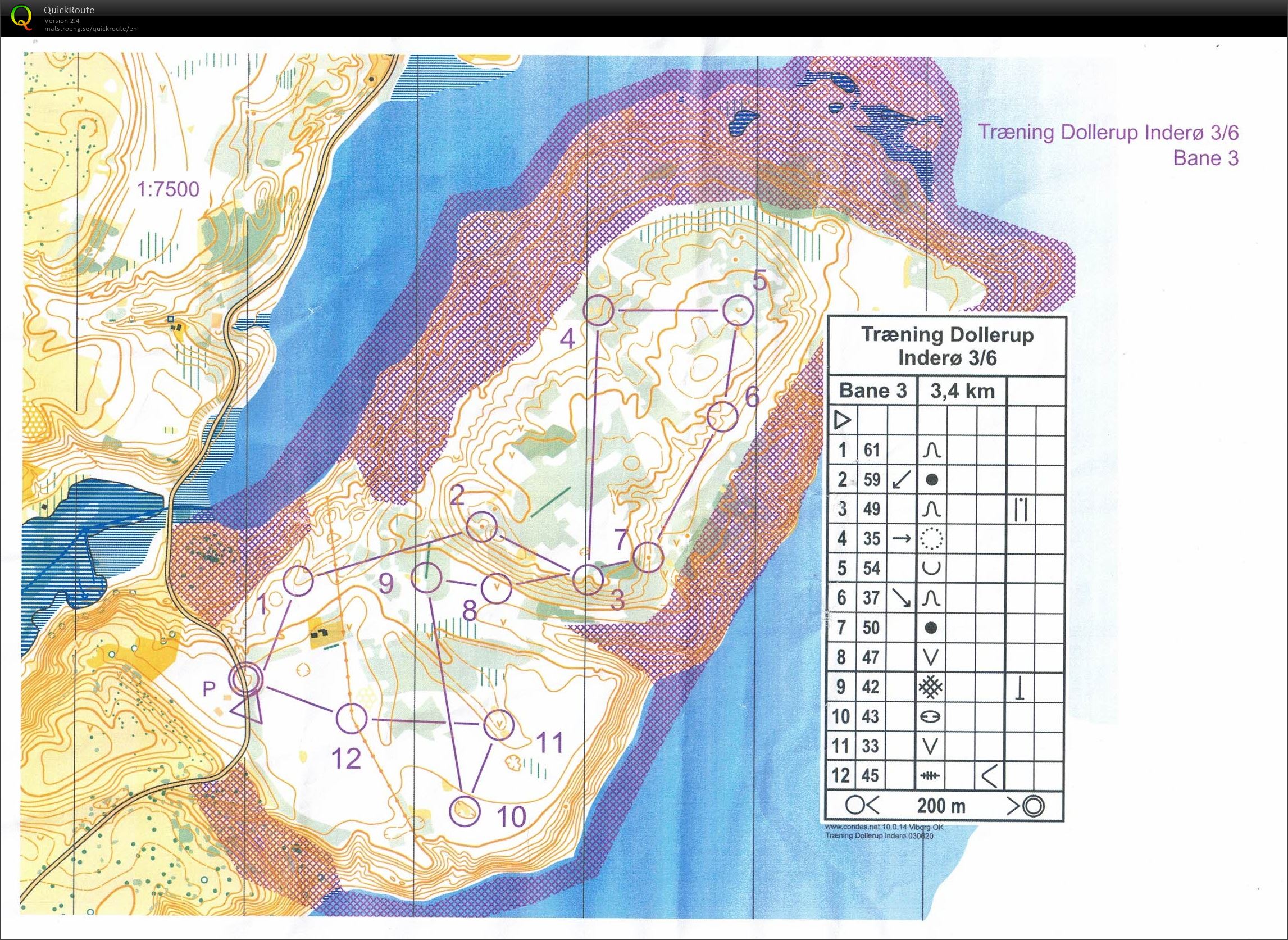Click 'Træning Dollerup inderø 030620' footer text
Viewport: 1288px width, 940px height.
point(879,835)
